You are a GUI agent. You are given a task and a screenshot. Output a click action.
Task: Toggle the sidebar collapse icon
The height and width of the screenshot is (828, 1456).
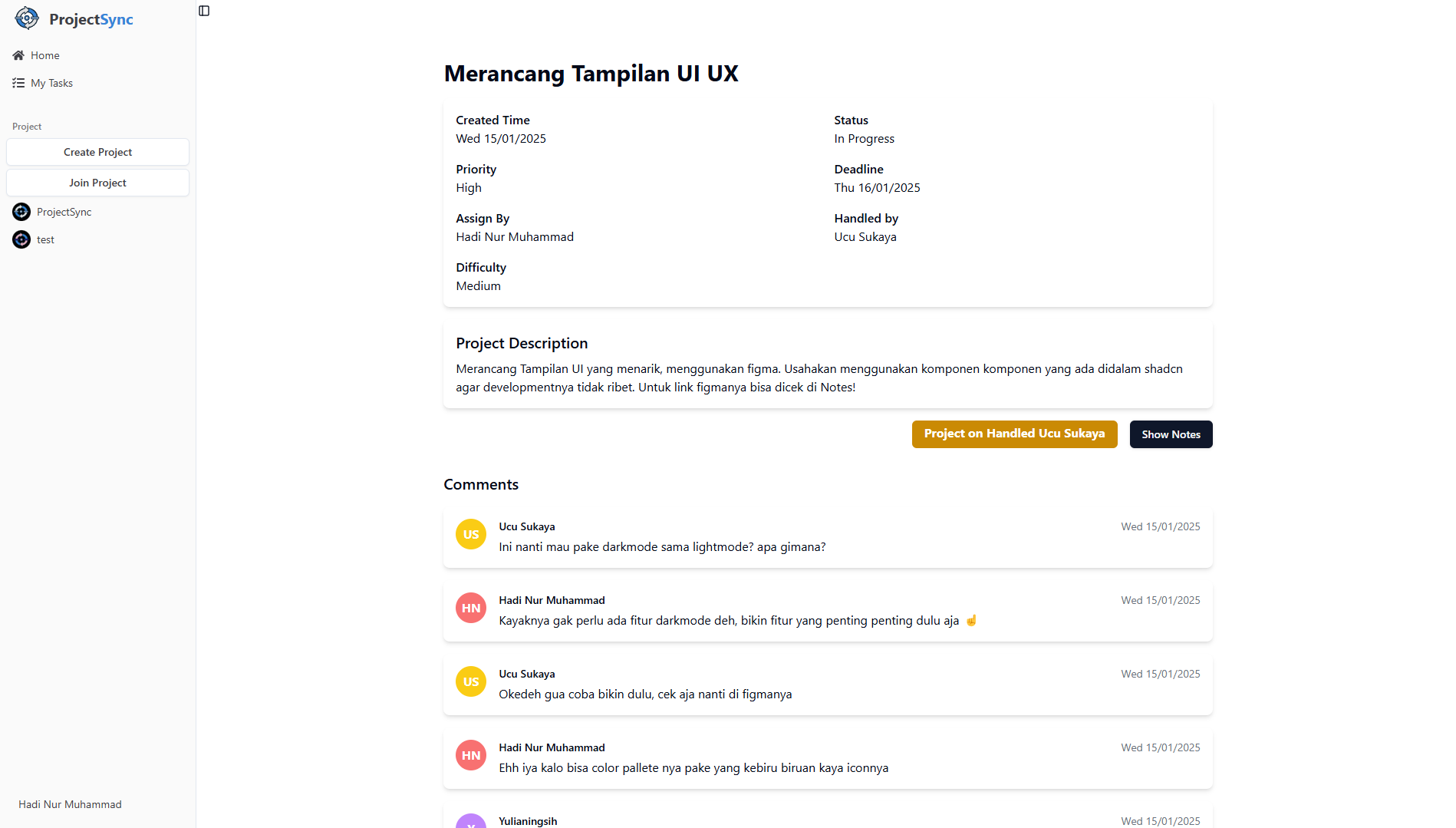pyautogui.click(x=204, y=11)
